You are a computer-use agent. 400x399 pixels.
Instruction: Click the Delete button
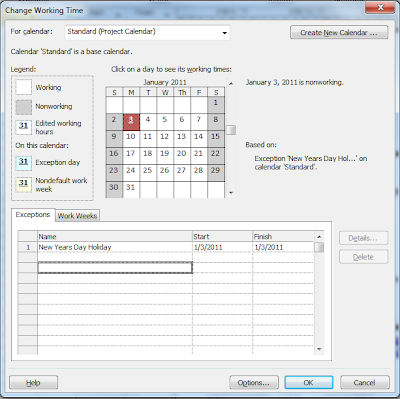coord(363,257)
